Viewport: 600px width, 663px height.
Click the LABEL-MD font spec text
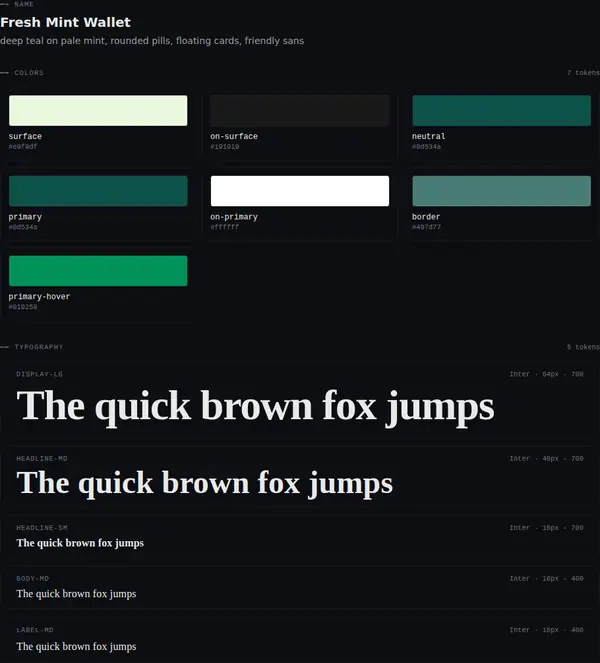[x=546, y=630]
